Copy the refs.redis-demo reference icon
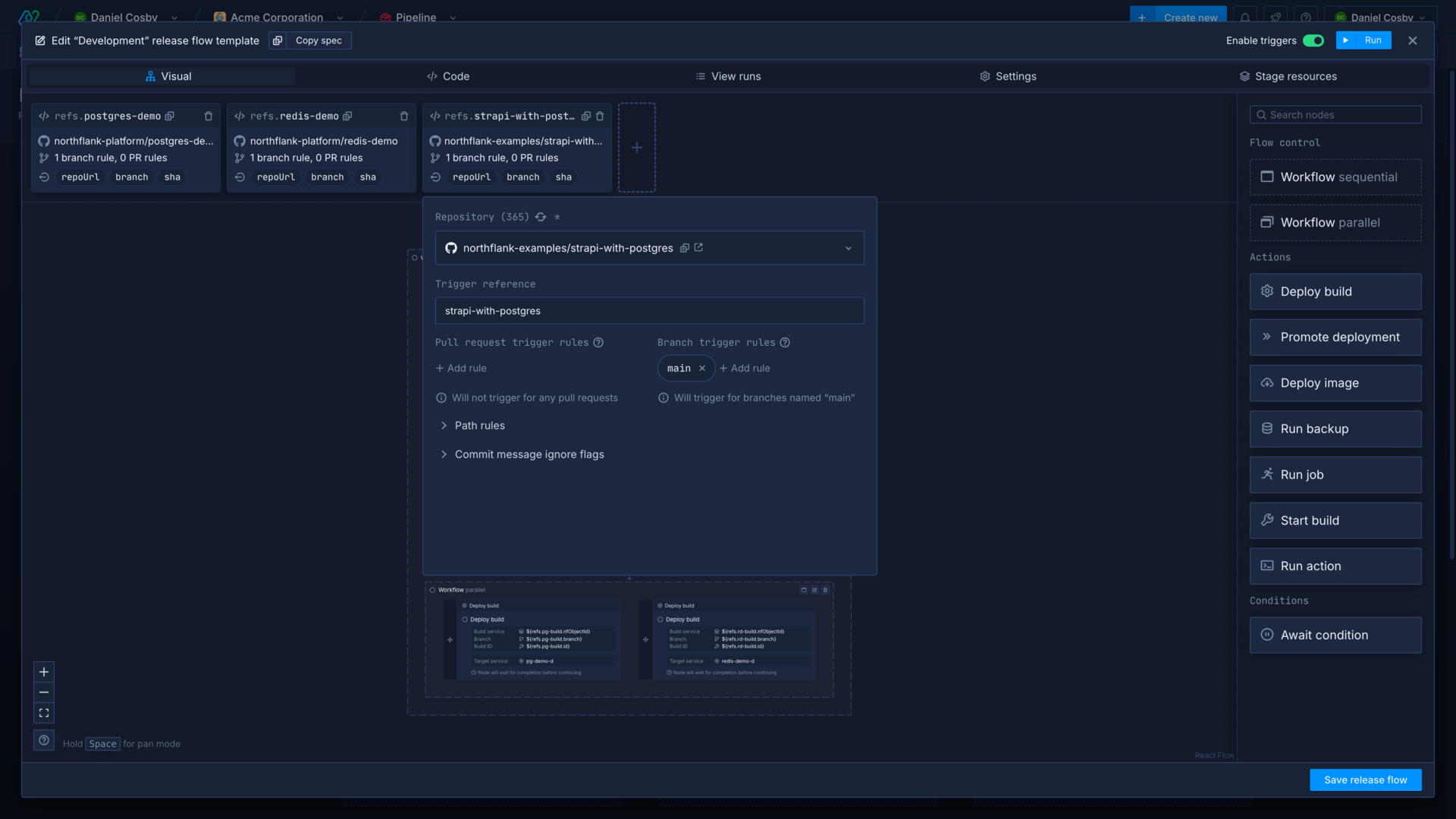 pyautogui.click(x=347, y=116)
